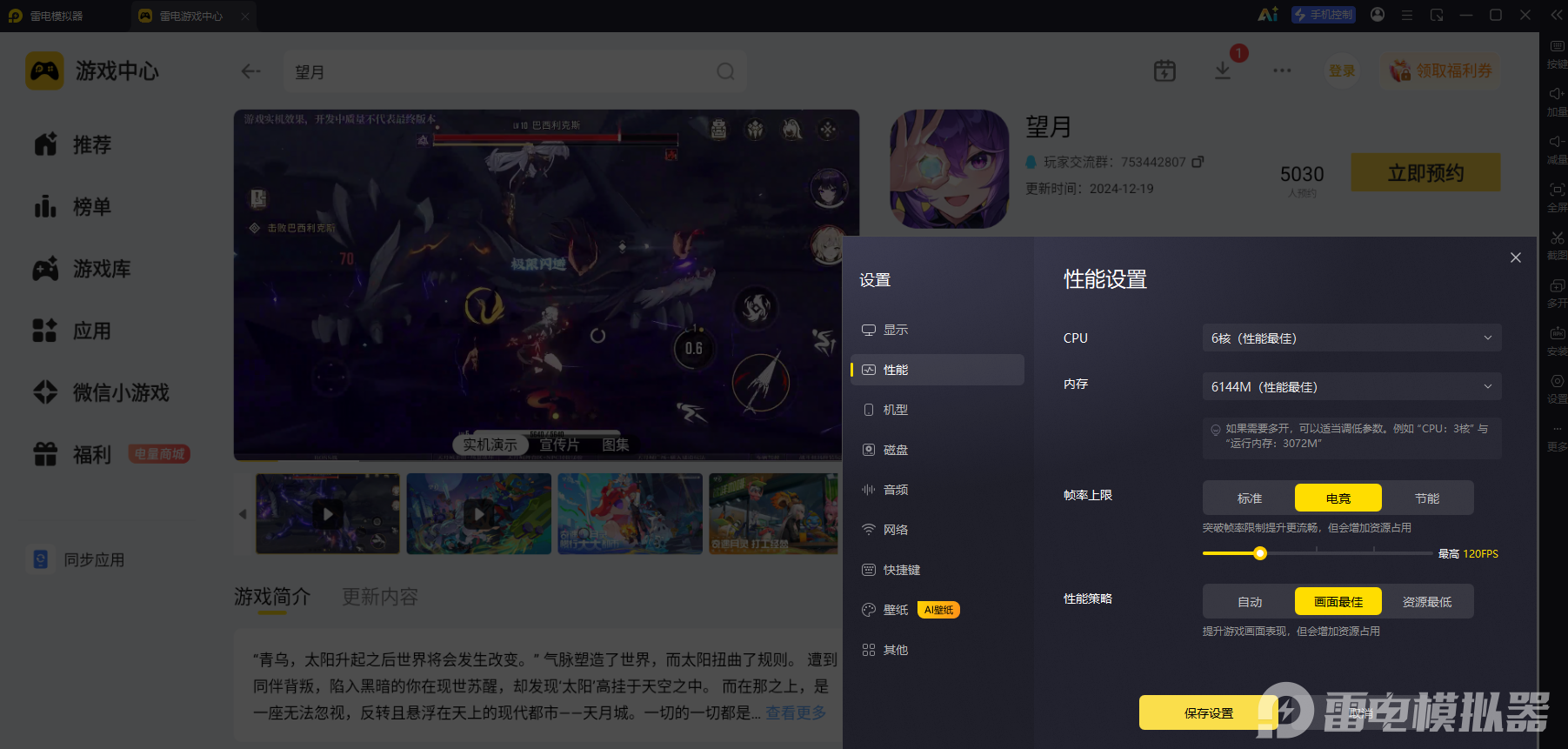The image size is (1568, 749).
Task: Go back using the game center arrow
Action: [250, 71]
